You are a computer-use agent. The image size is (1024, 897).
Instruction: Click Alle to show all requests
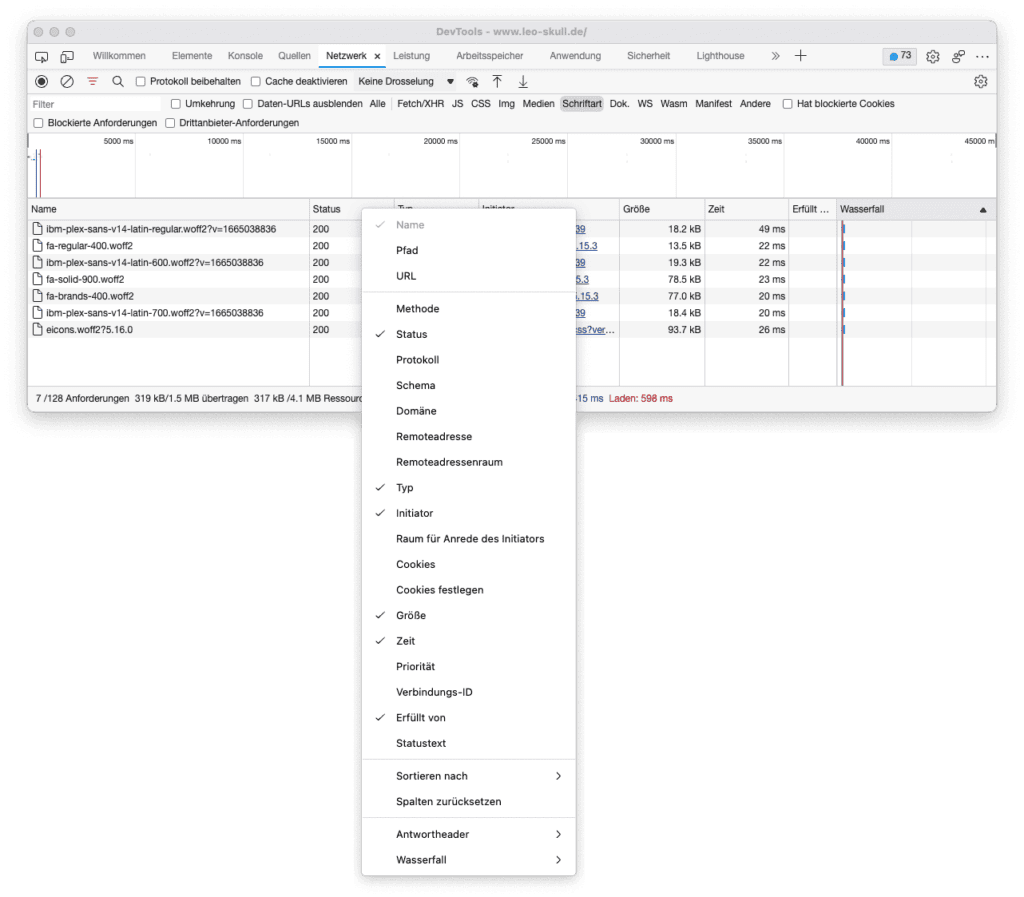click(x=377, y=103)
